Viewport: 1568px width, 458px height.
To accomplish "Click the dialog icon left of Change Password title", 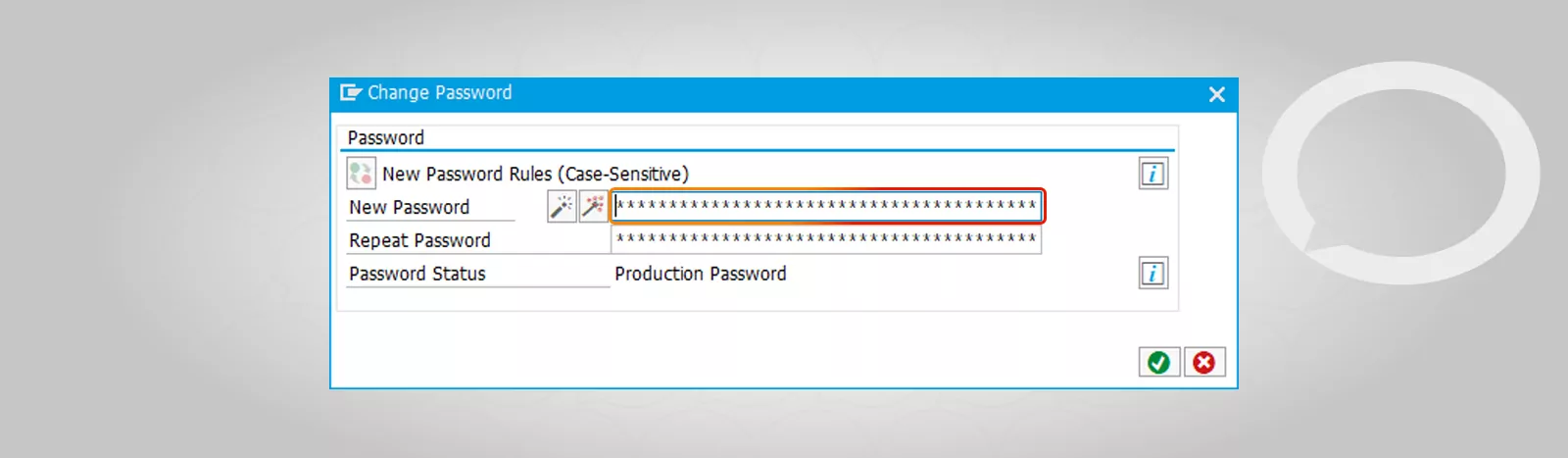I will click(351, 92).
